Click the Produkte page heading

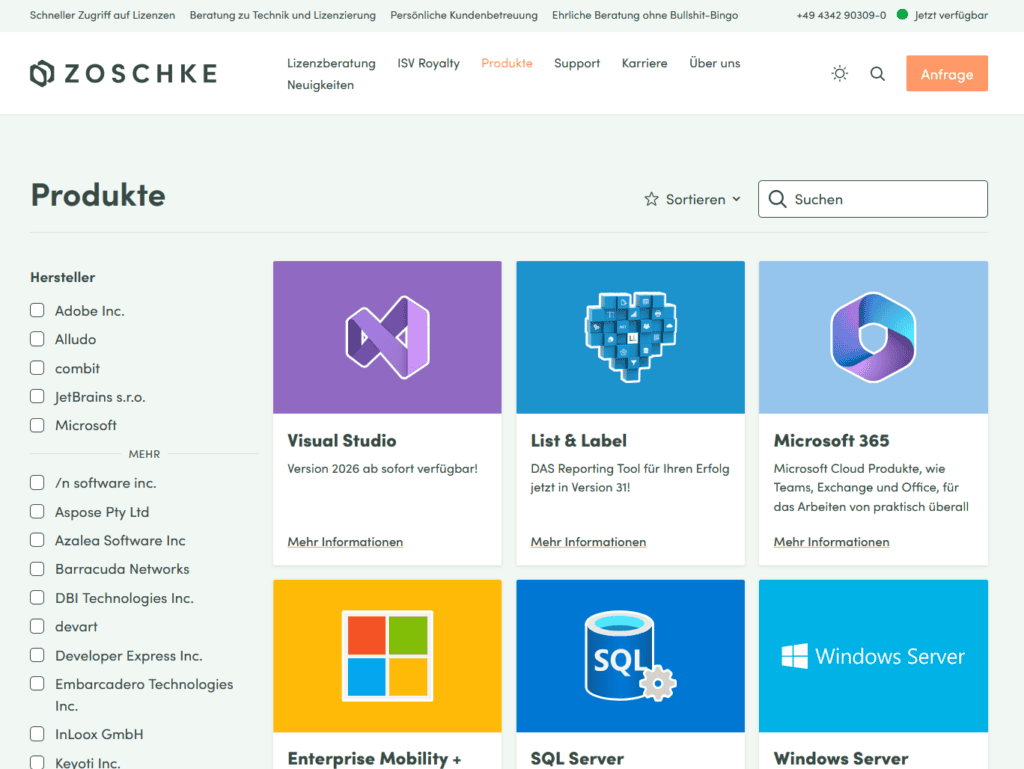coord(98,195)
